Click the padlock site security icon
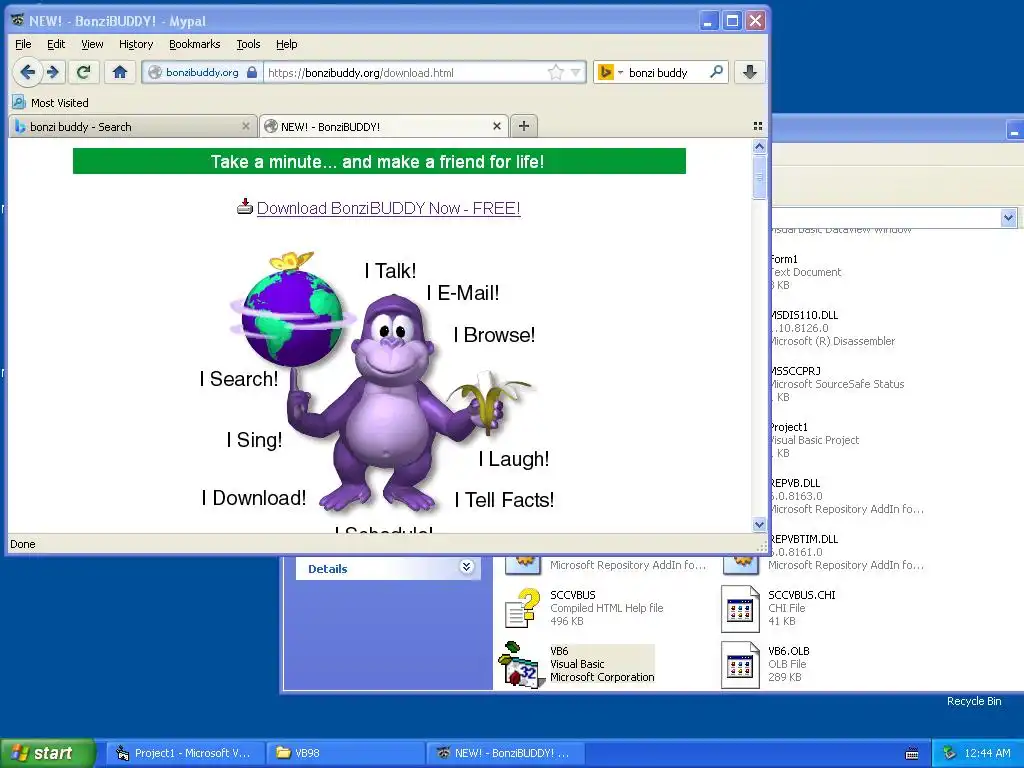Viewport: 1024px width, 768px height. pos(252,72)
